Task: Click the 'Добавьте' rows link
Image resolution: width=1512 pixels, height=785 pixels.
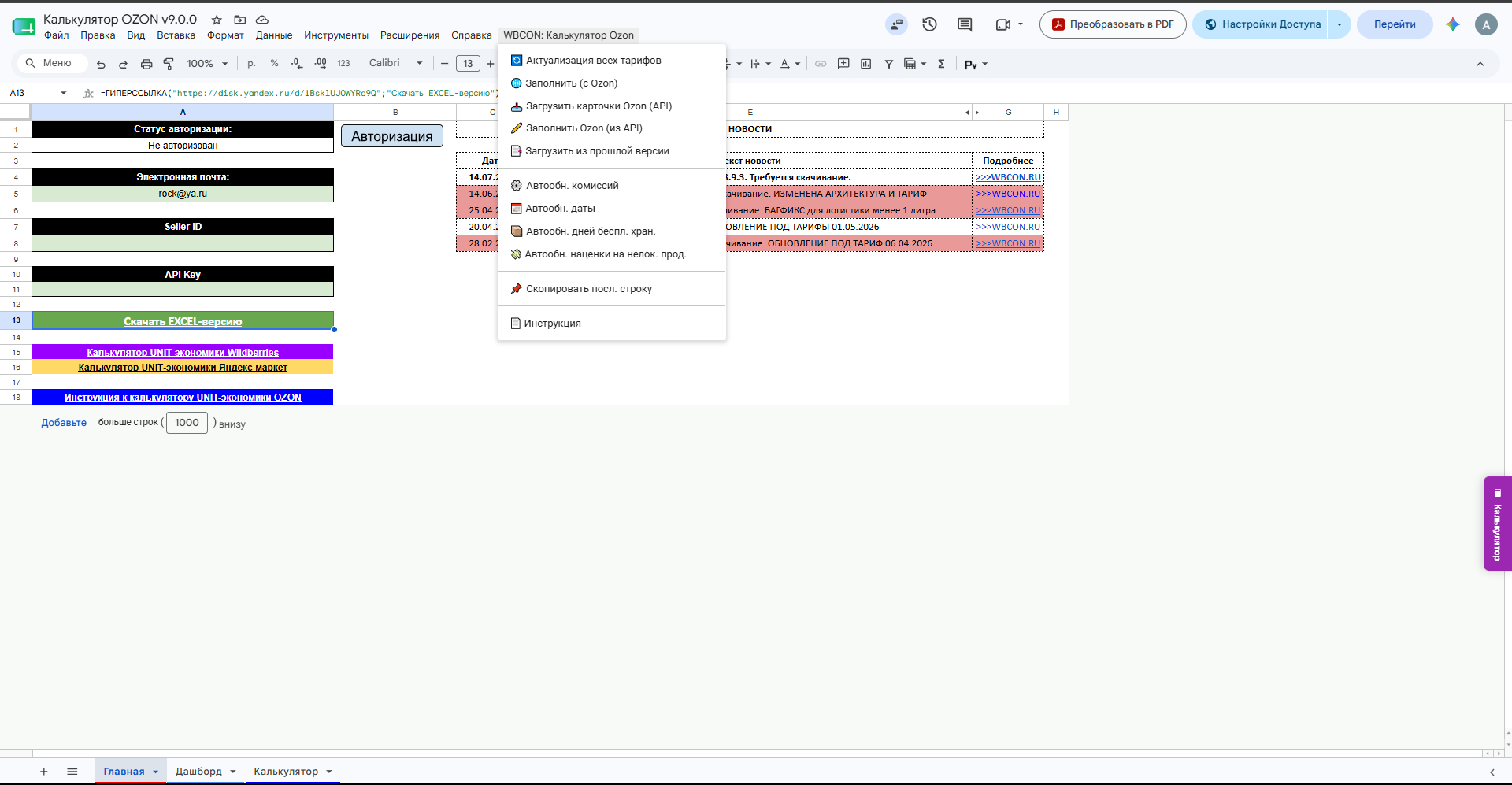Action: pyautogui.click(x=64, y=423)
